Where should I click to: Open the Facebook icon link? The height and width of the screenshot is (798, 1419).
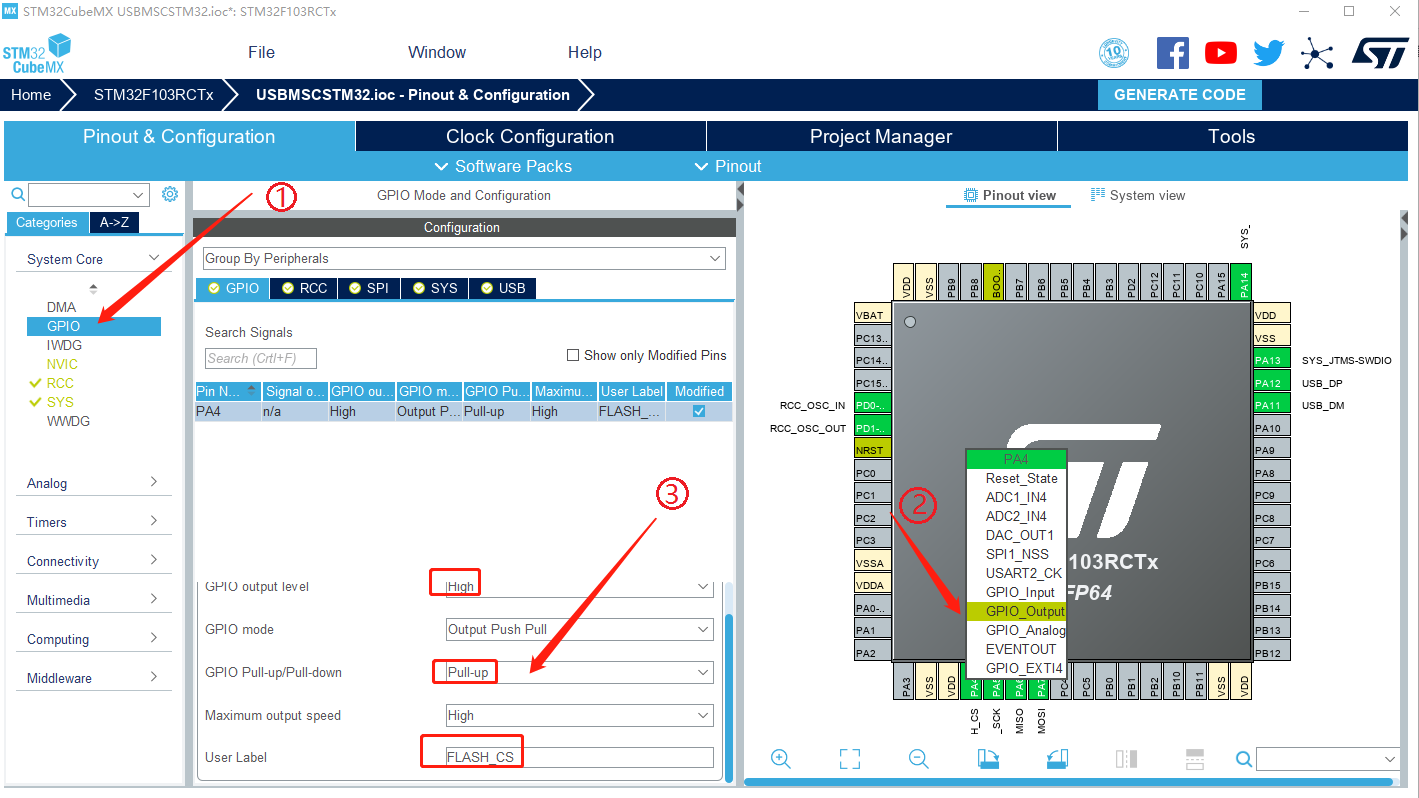(1172, 53)
